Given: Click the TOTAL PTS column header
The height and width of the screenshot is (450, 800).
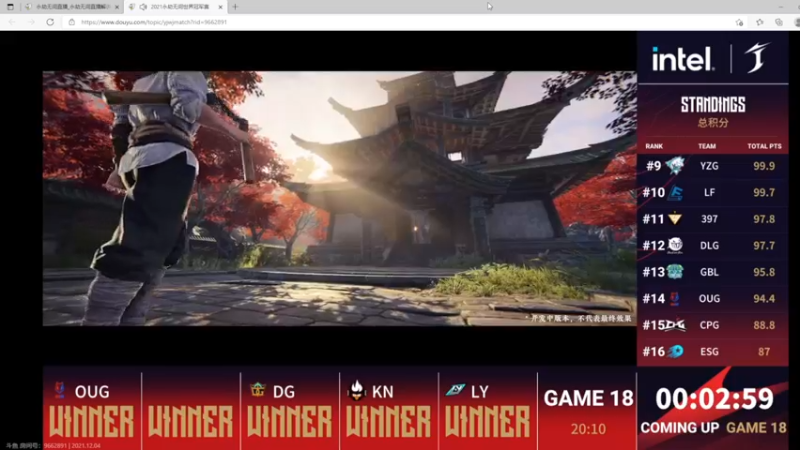Looking at the screenshot, I should click(x=764, y=146).
